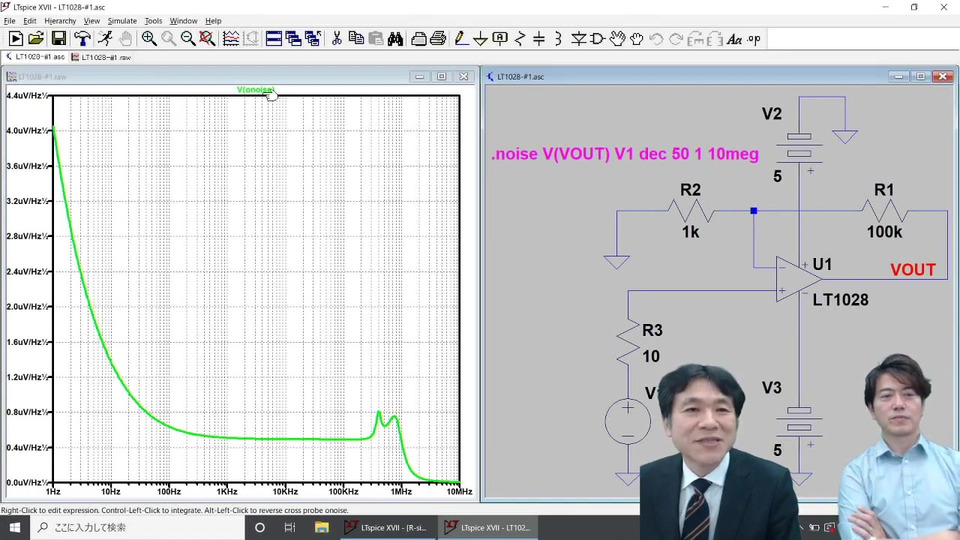Select resistor R1 in the schematic
This screenshot has width=960, height=540.
pyautogui.click(x=884, y=211)
